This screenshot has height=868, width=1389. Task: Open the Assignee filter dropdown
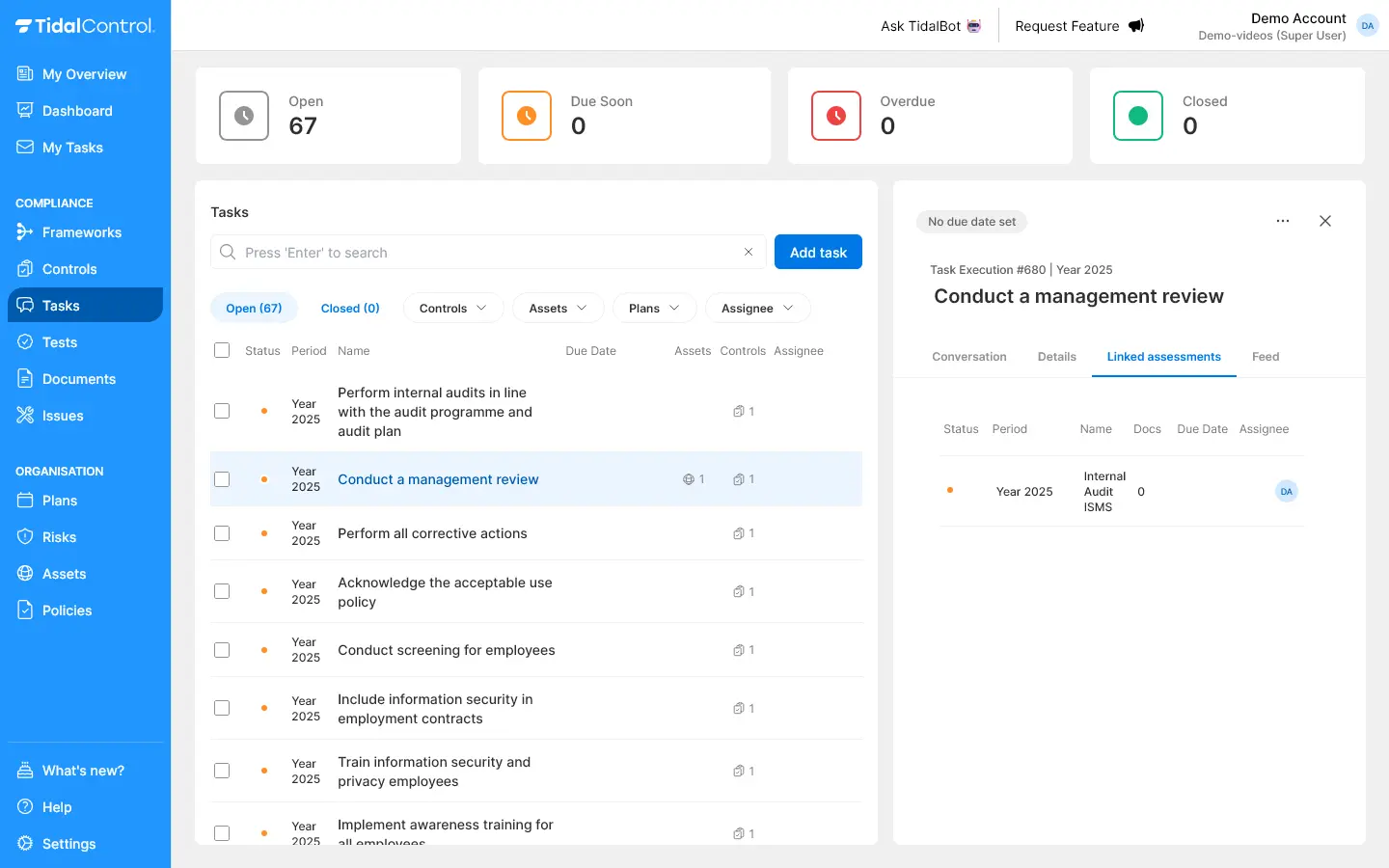(757, 309)
